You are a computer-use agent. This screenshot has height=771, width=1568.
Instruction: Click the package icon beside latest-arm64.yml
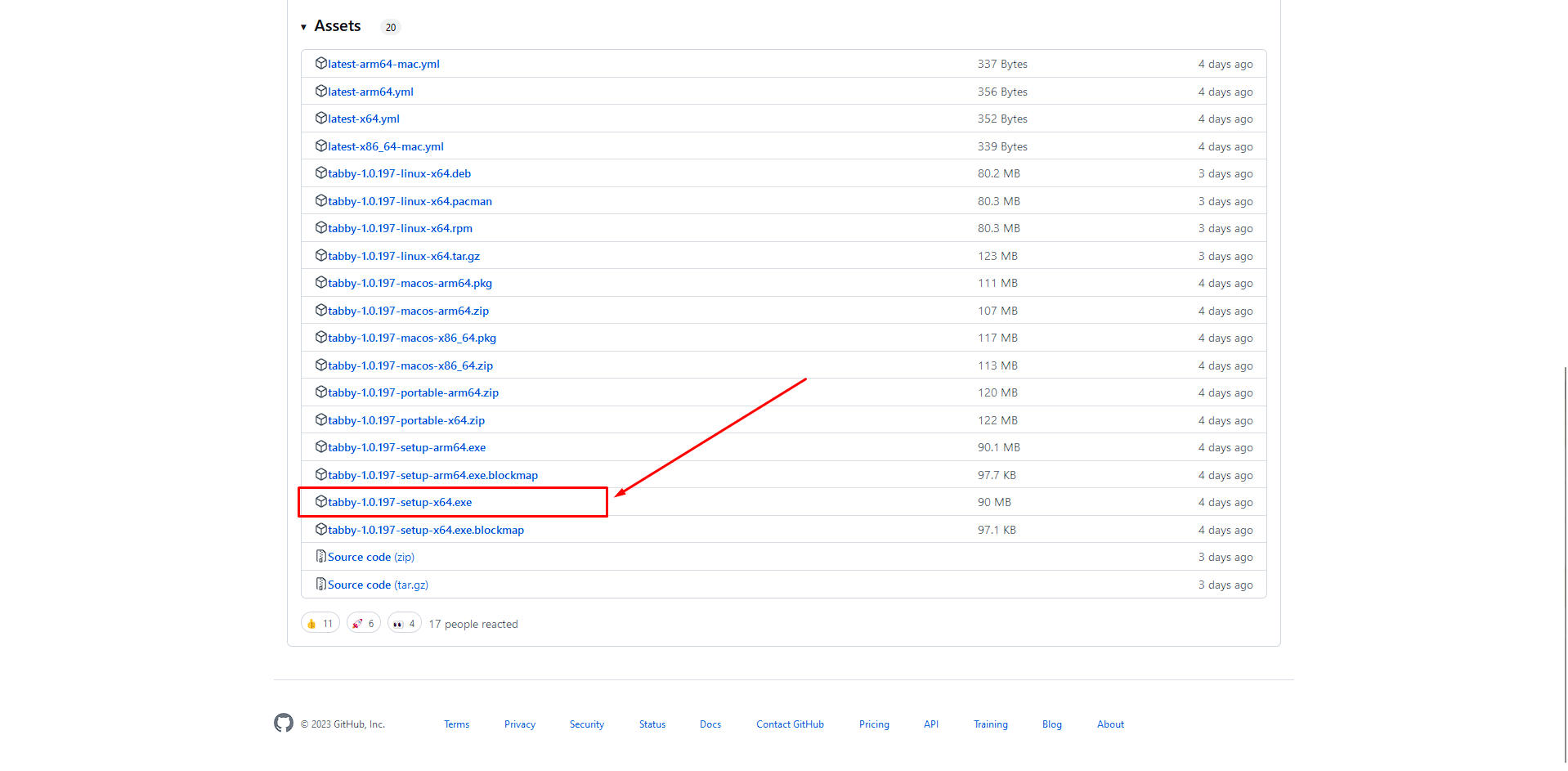tap(321, 91)
